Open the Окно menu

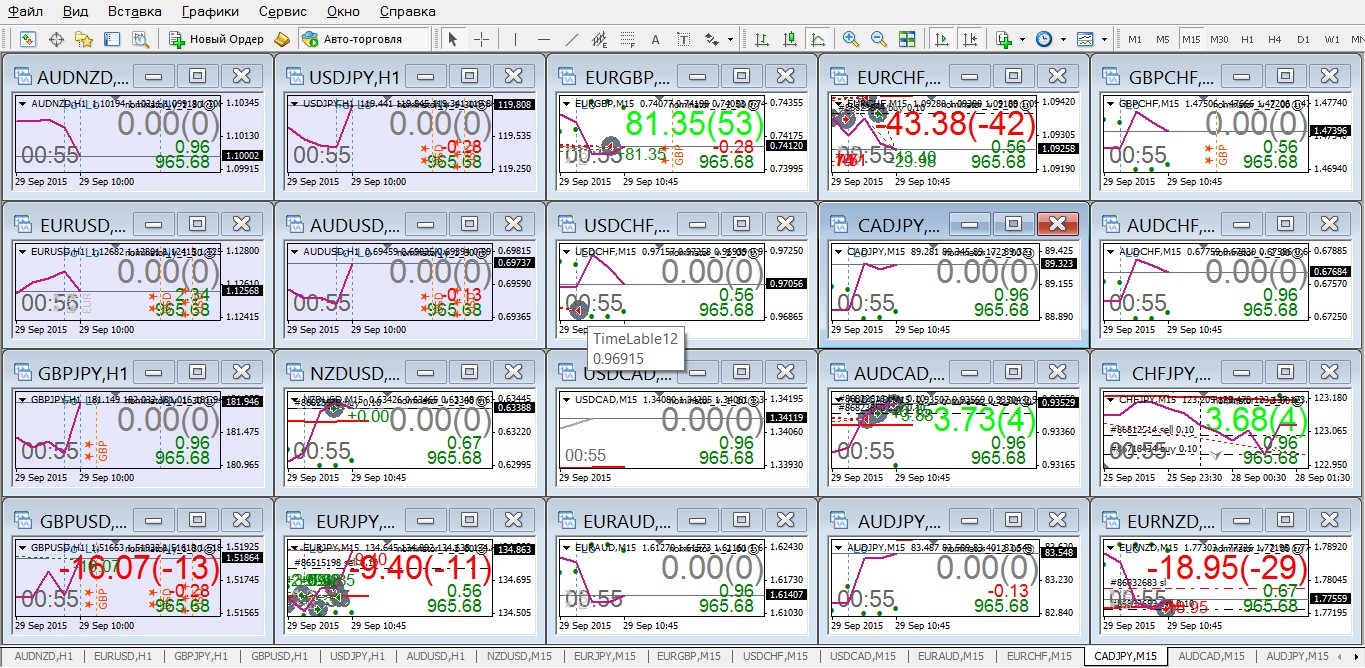click(x=343, y=11)
